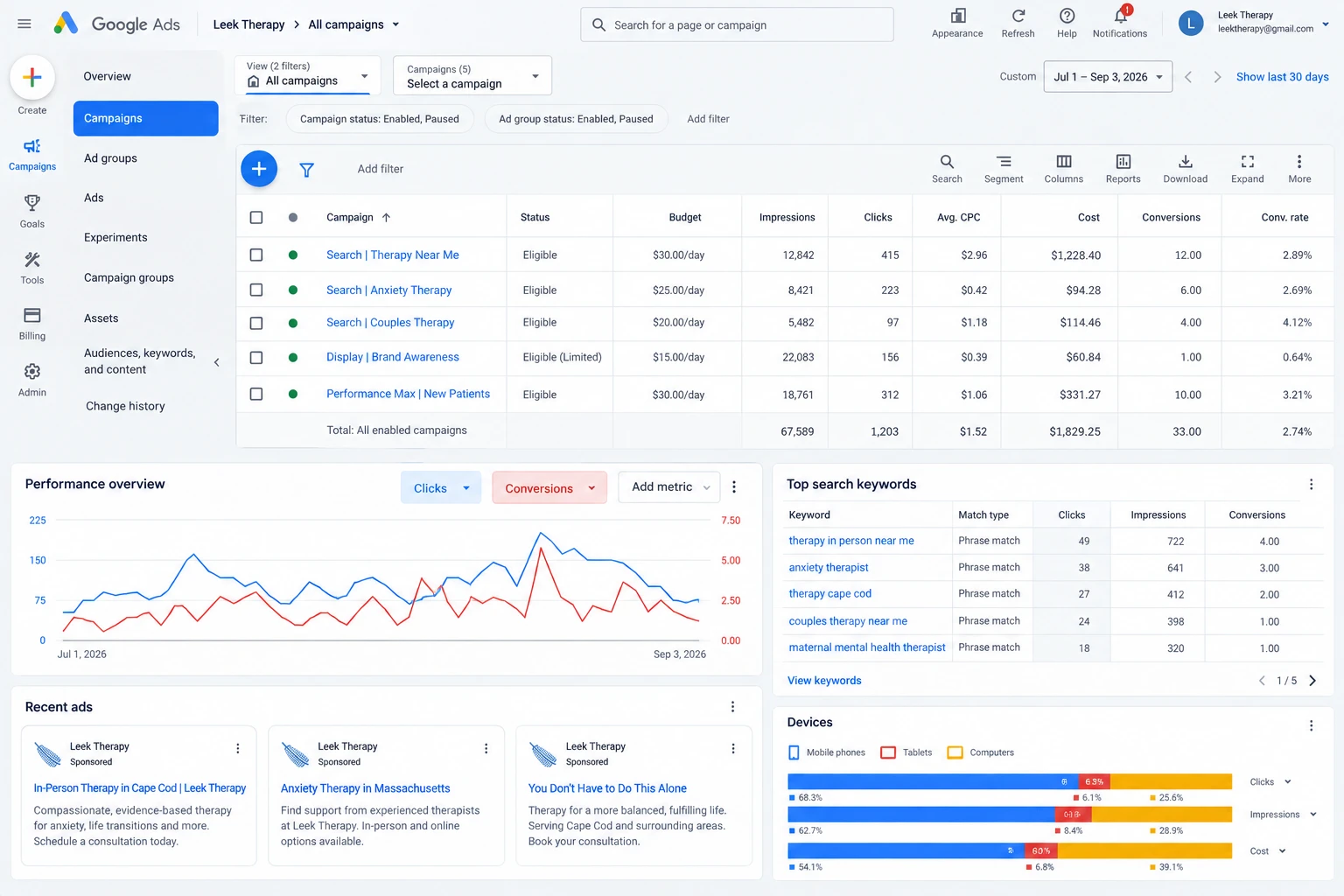Select the Search | Anxiety Therapy checkbox
The width and height of the screenshot is (1344, 896).
click(256, 290)
